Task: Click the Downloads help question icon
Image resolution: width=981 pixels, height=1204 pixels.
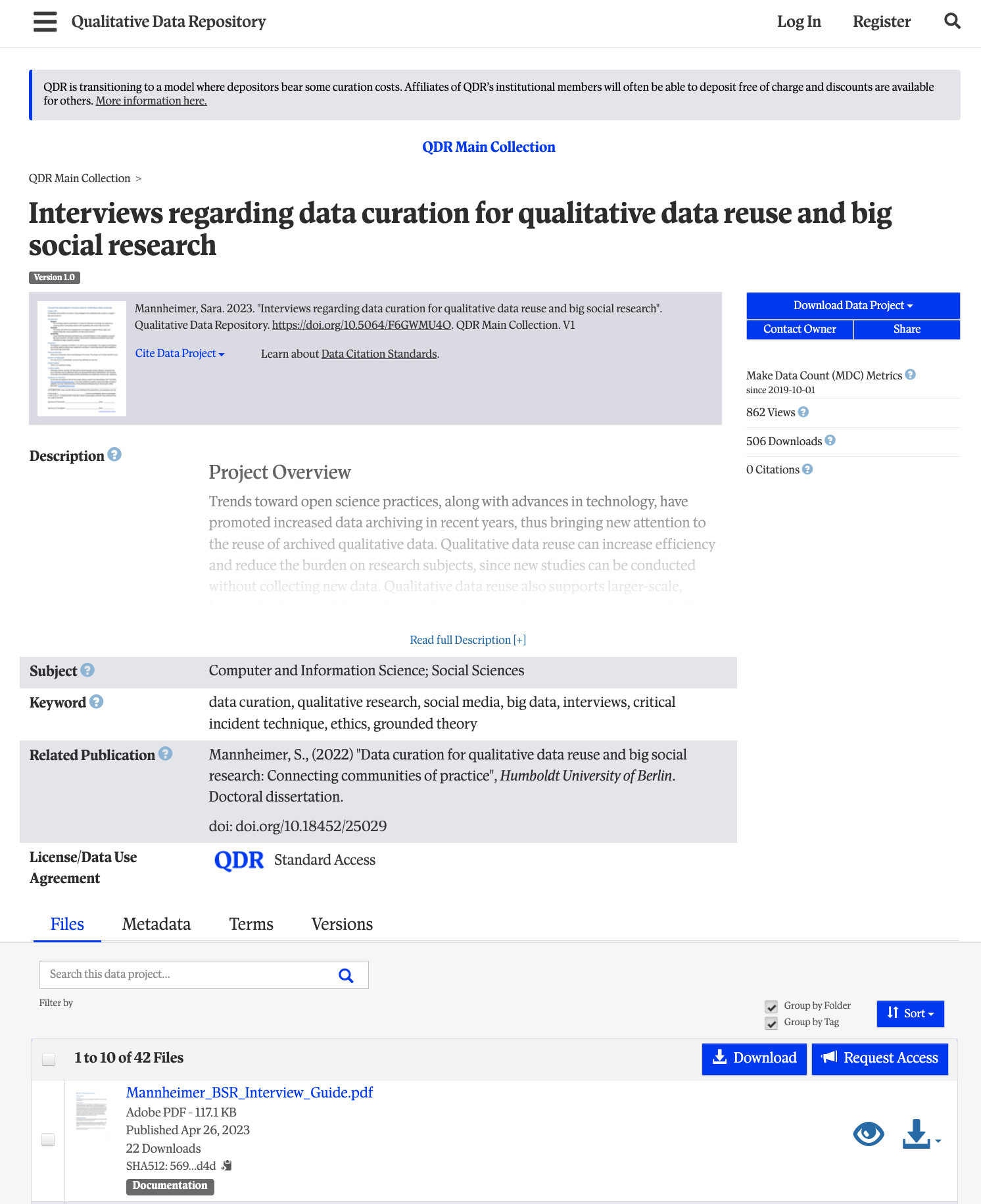Action: point(830,440)
